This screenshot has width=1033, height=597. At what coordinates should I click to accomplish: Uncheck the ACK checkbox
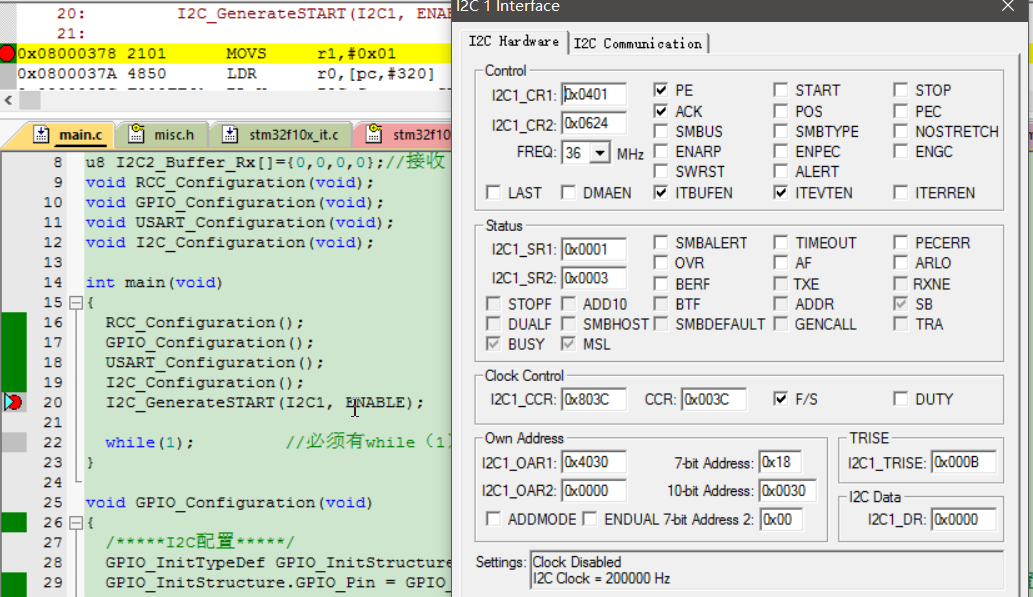pos(661,111)
